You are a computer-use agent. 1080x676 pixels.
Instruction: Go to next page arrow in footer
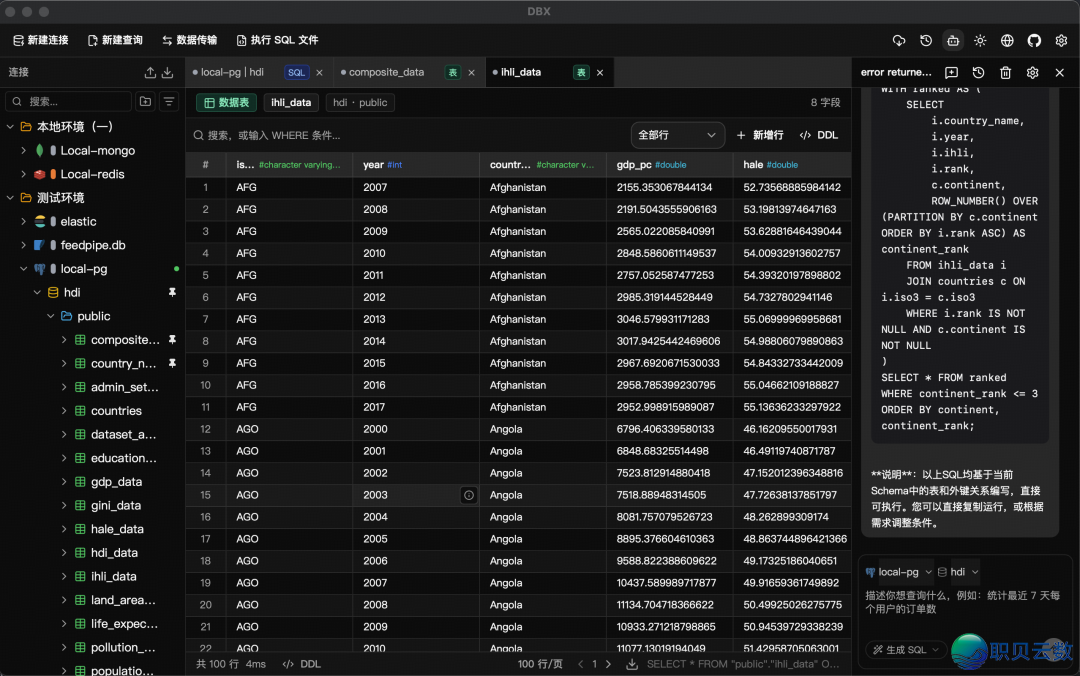(608, 664)
